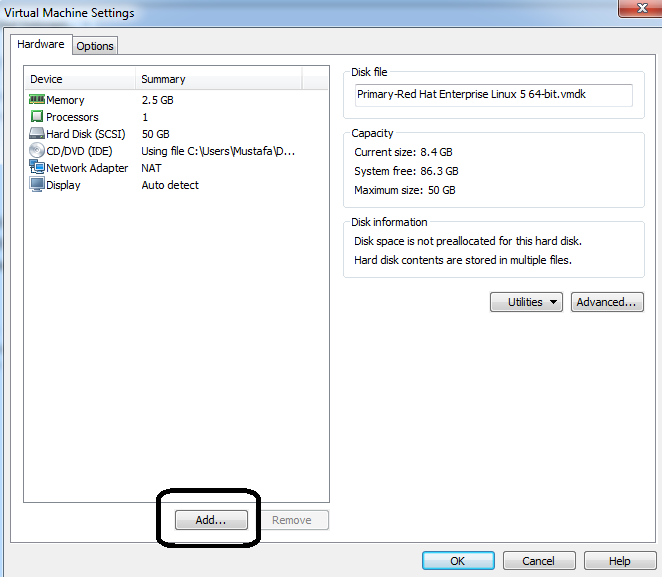Screen dimensions: 662x577
Task: Select the Processors chip icon
Action: (x=37, y=117)
